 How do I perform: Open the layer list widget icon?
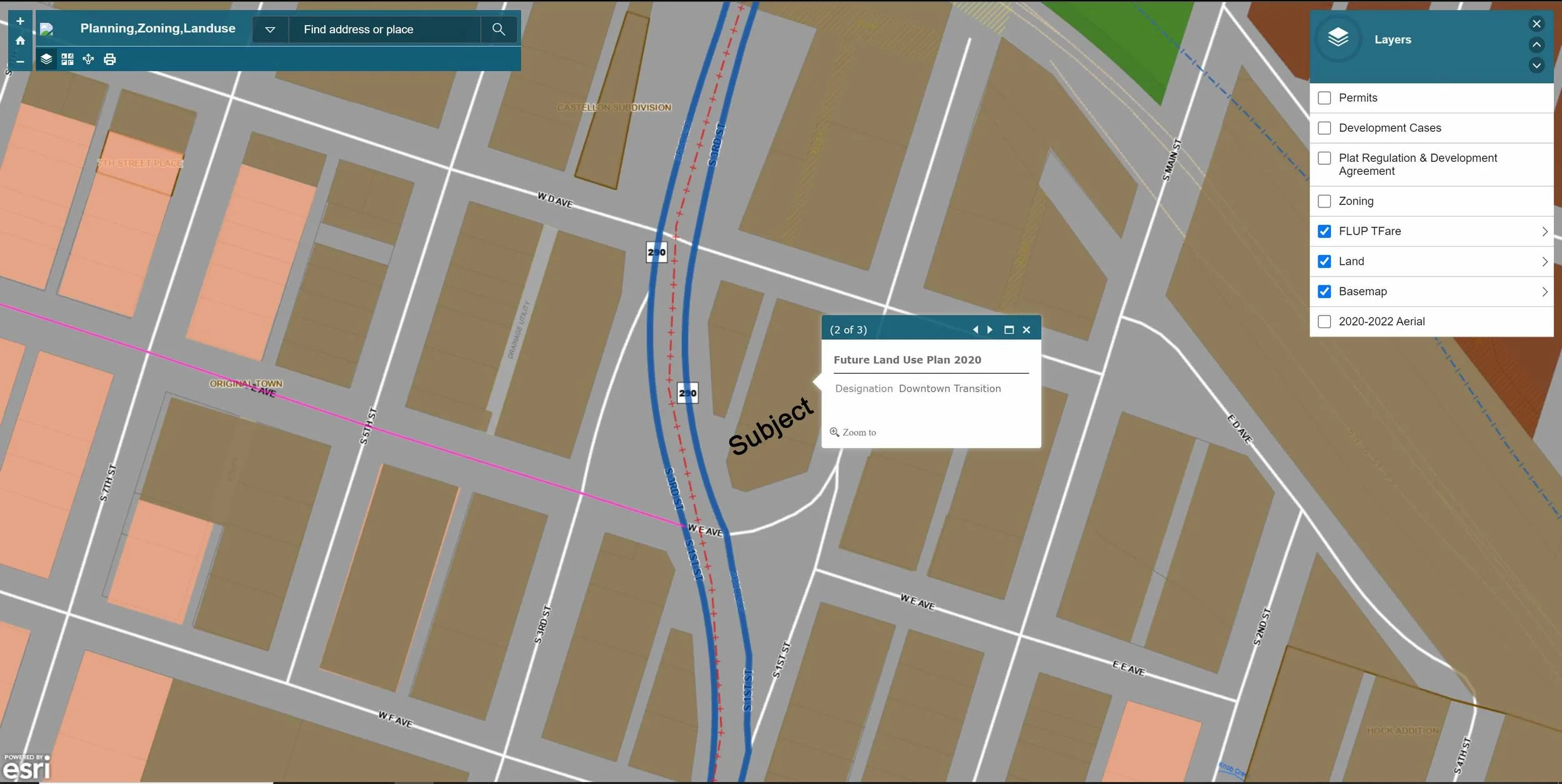click(46, 59)
